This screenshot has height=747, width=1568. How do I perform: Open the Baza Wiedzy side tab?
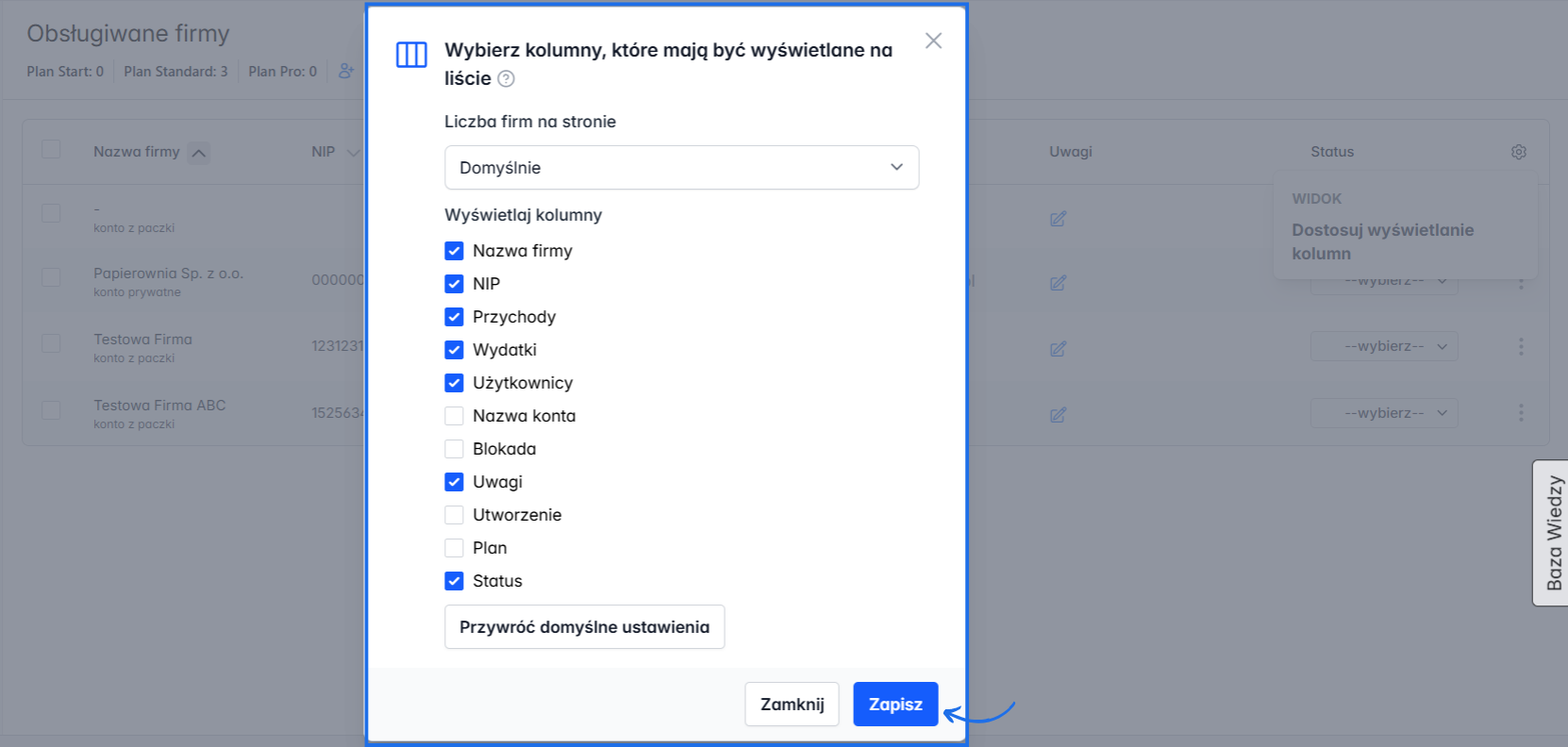click(x=1552, y=533)
